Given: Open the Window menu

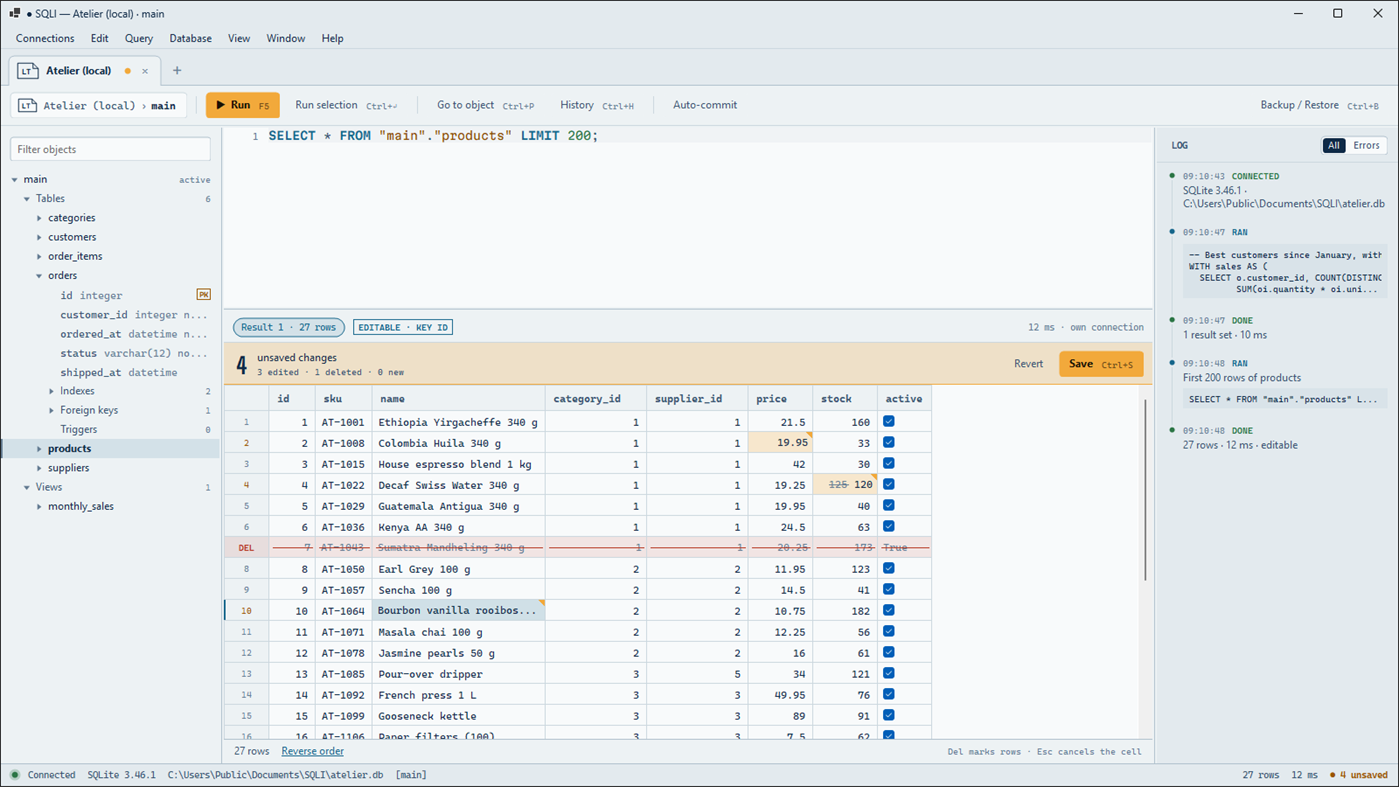Looking at the screenshot, I should pos(285,38).
